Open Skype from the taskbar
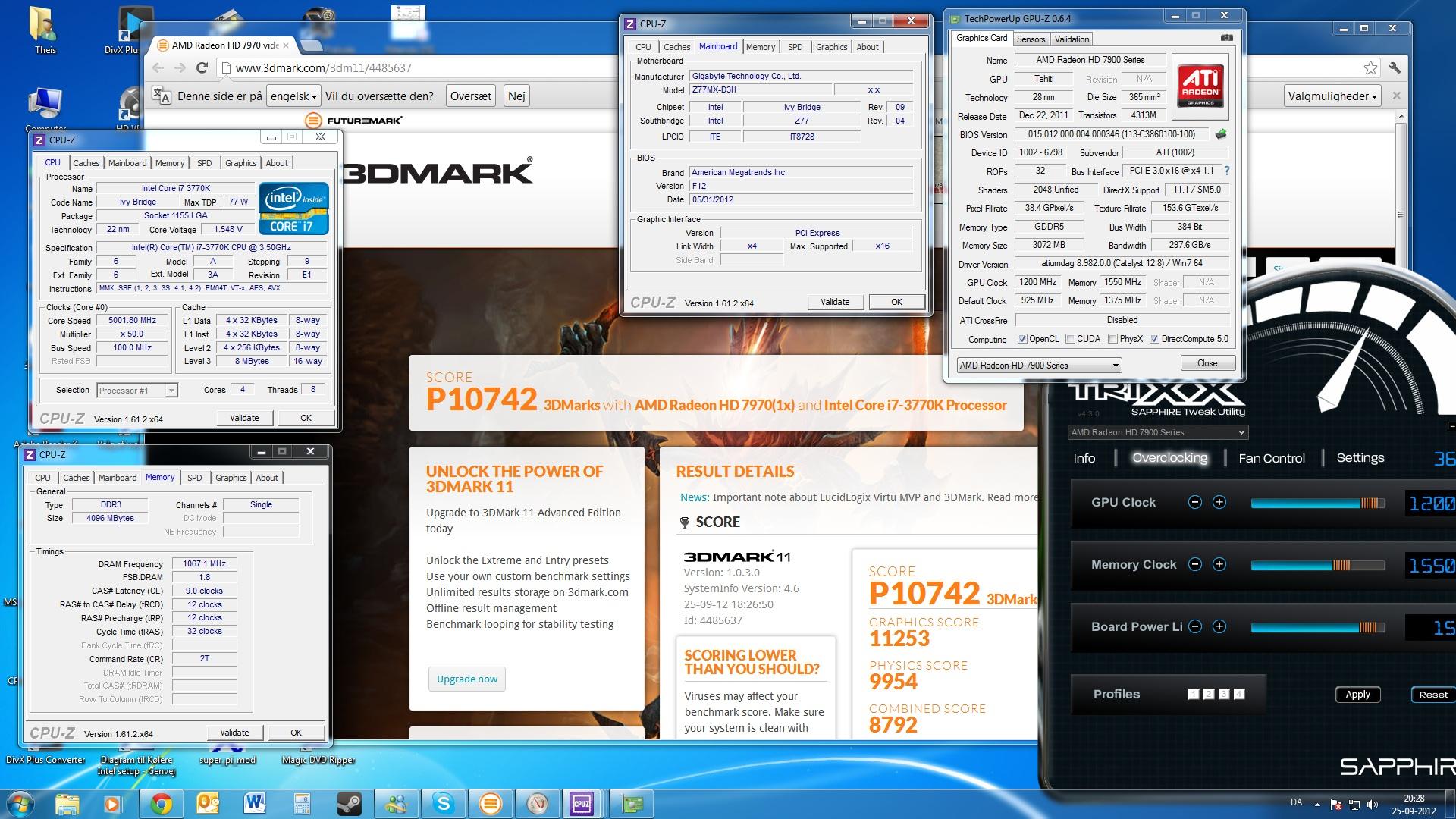 pos(444,803)
